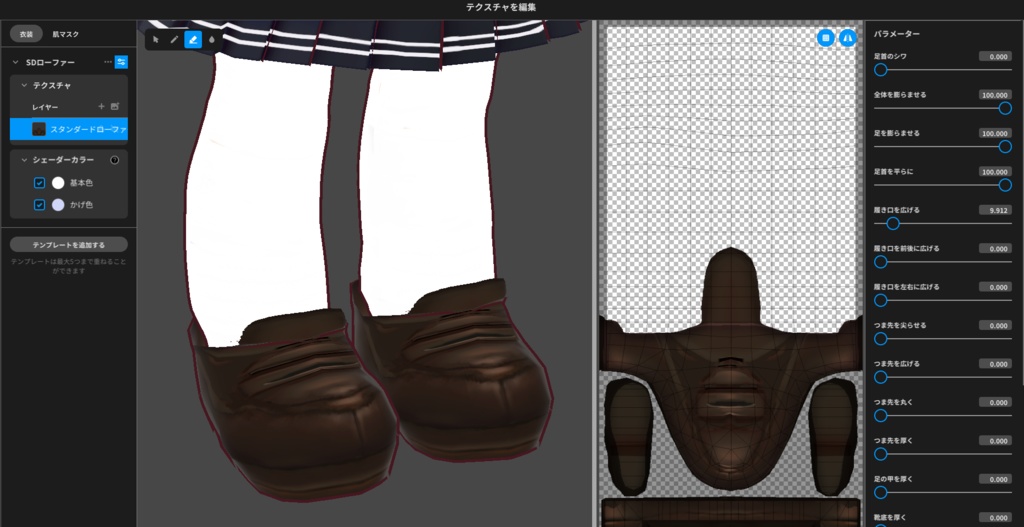
Task: Select the pen brush tool
Action: pyautogui.click(x=174, y=40)
